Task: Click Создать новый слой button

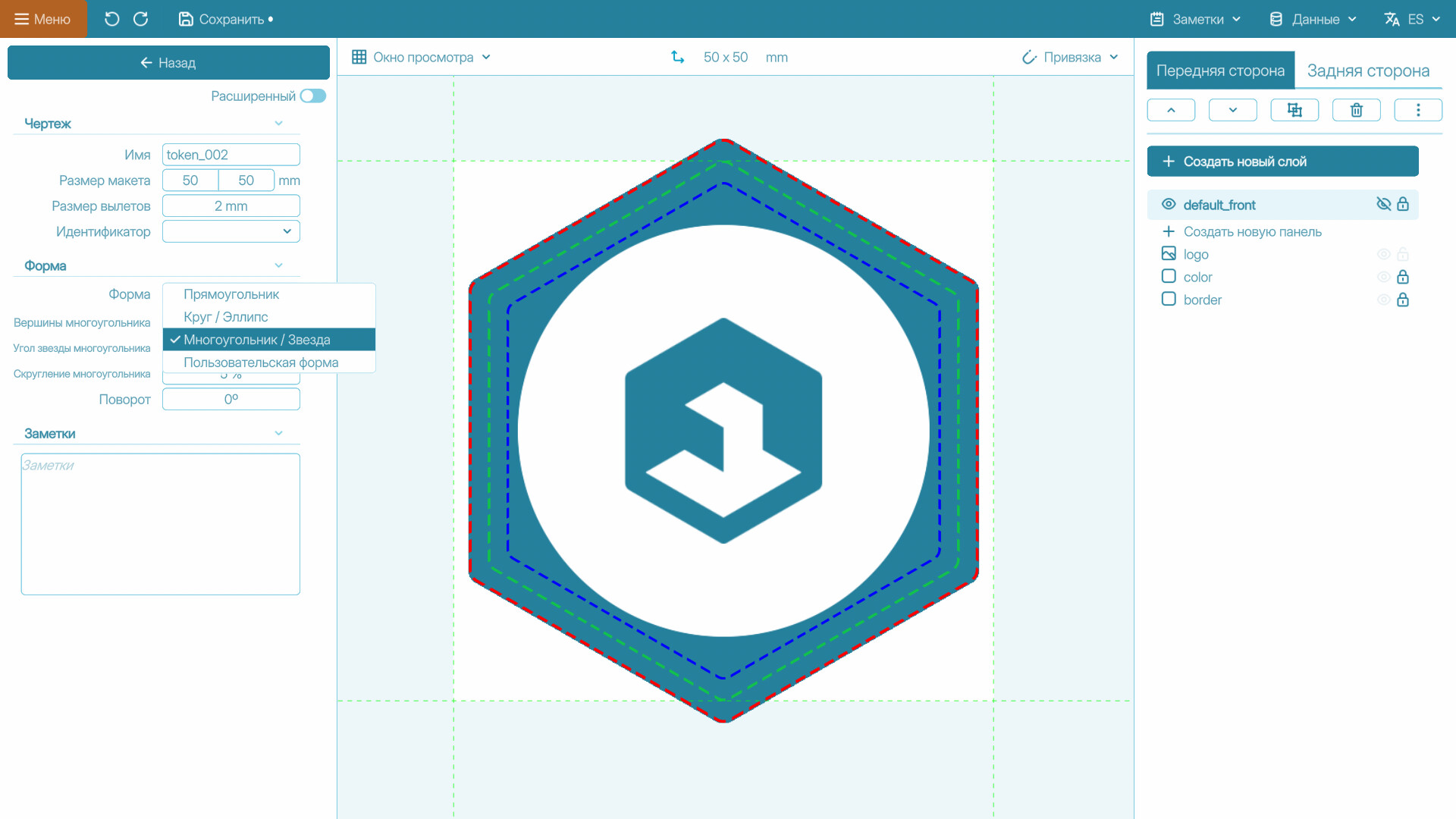Action: 1282,162
